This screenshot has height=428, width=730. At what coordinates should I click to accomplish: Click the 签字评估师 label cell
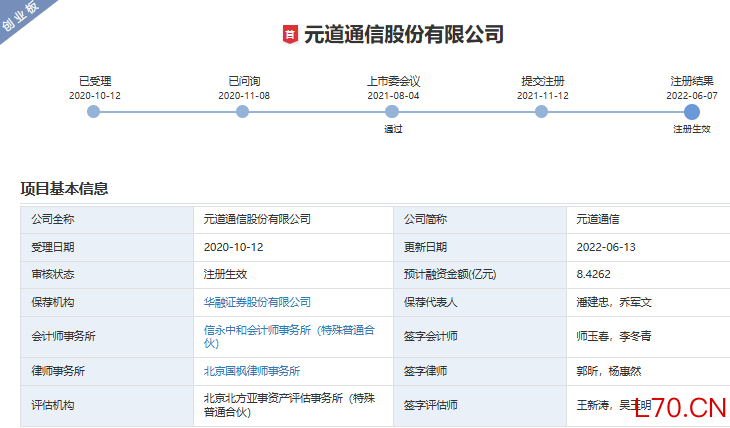pos(480,406)
